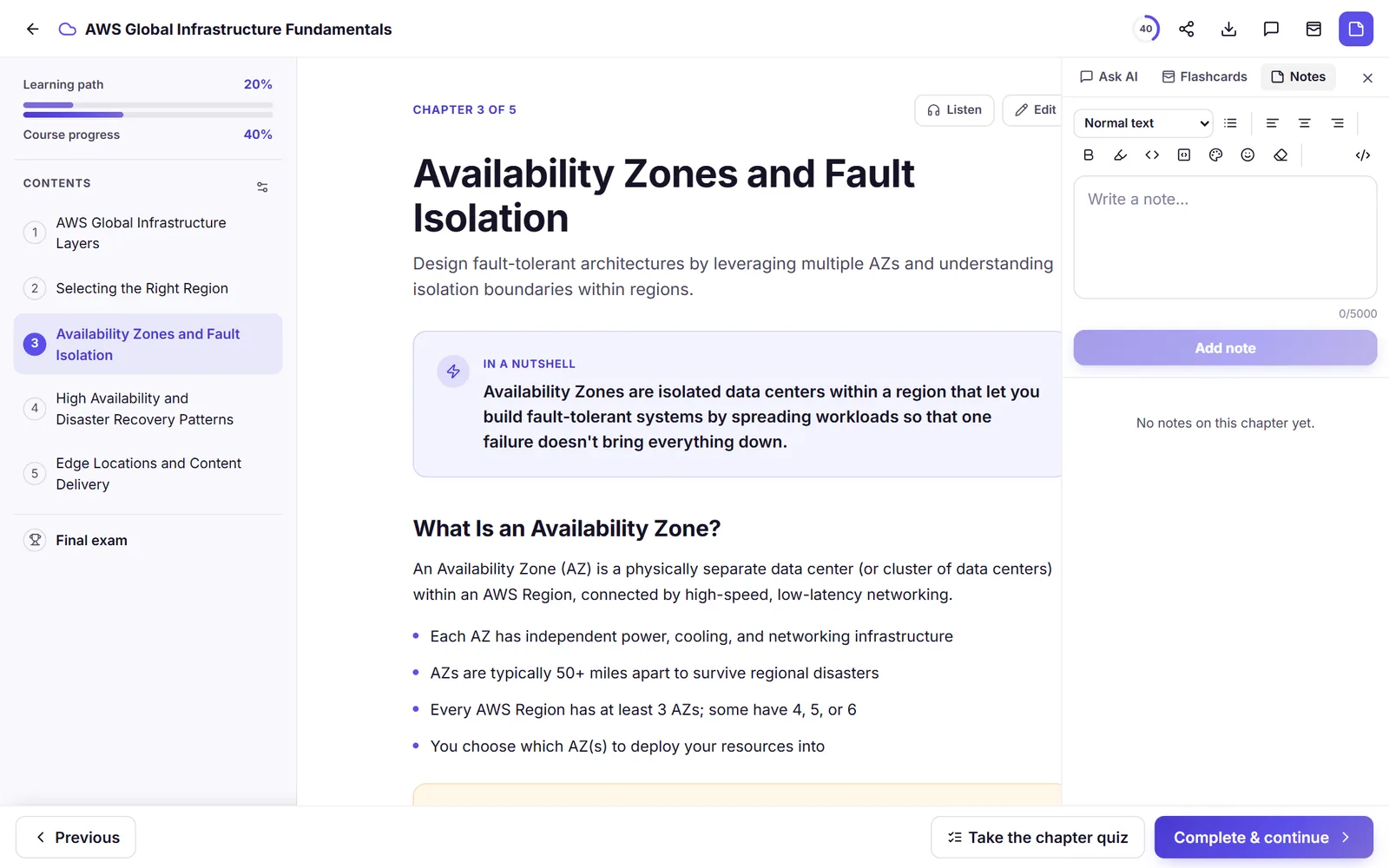Viewport: 1389px width, 868px height.
Task: Open chapter 1 AWS Global Infrastructure Layers
Action: coord(148,233)
